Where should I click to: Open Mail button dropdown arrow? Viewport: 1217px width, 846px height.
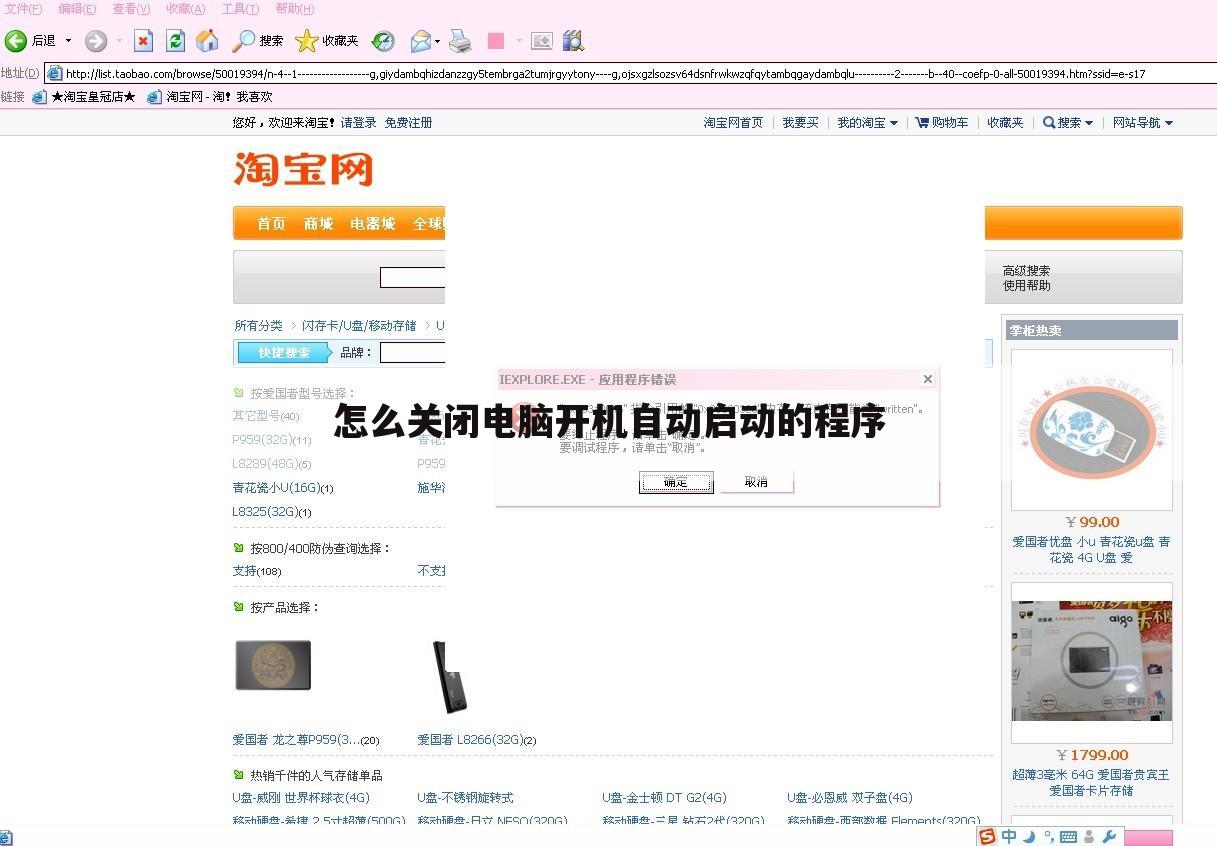(438, 41)
